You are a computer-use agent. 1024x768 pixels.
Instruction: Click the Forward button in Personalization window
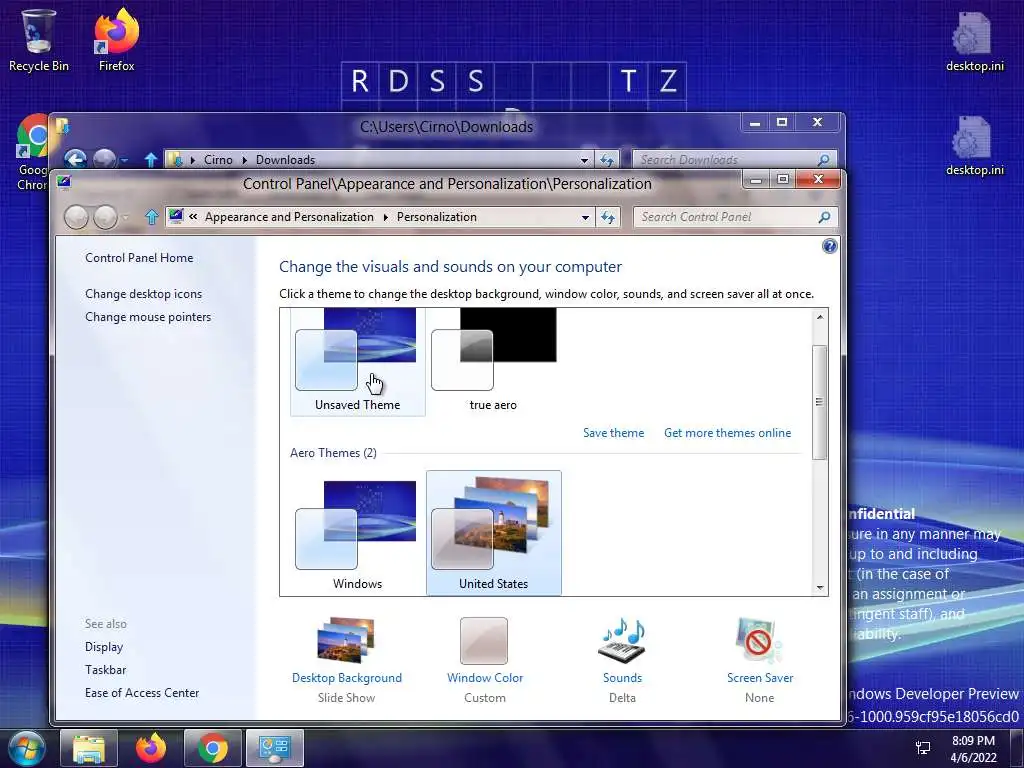105,217
